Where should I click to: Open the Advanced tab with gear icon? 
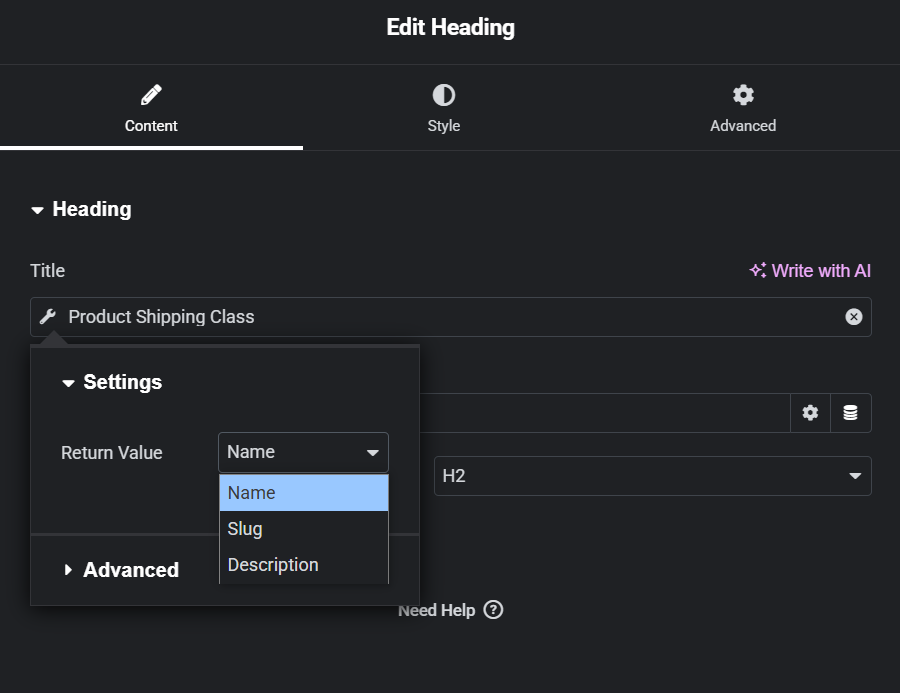coord(743,109)
